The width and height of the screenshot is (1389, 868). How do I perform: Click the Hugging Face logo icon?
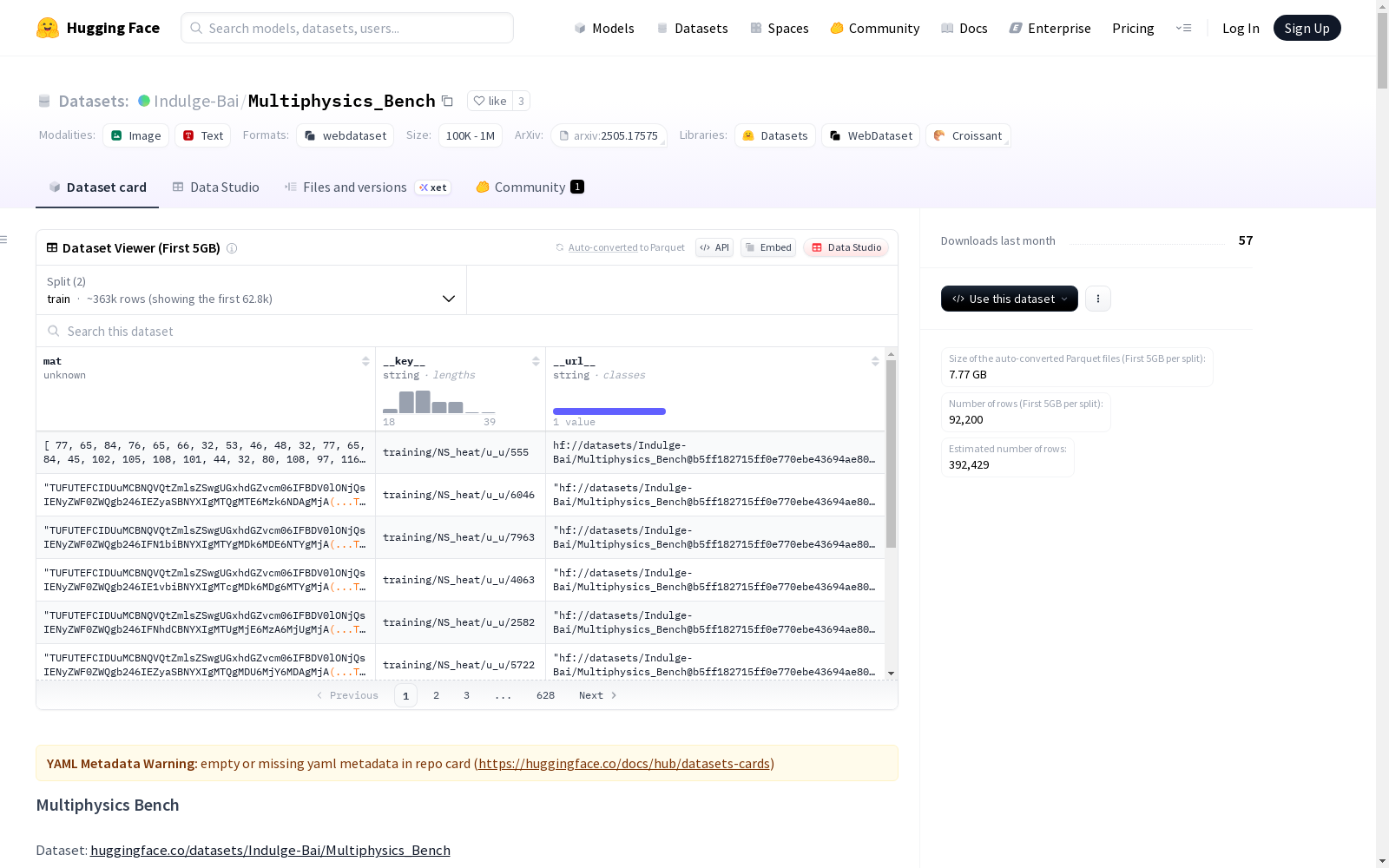pos(48,28)
